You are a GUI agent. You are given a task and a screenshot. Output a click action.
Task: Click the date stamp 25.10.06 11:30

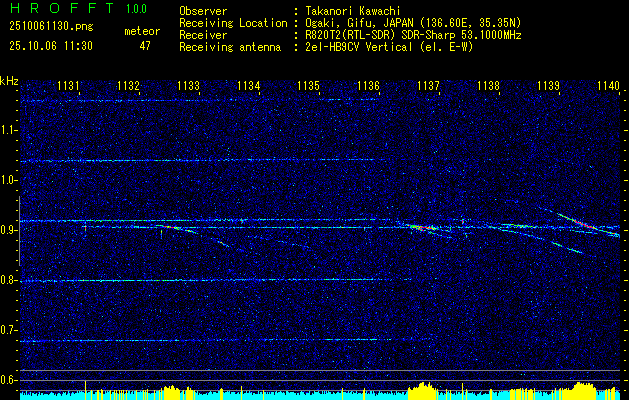(x=51, y=46)
